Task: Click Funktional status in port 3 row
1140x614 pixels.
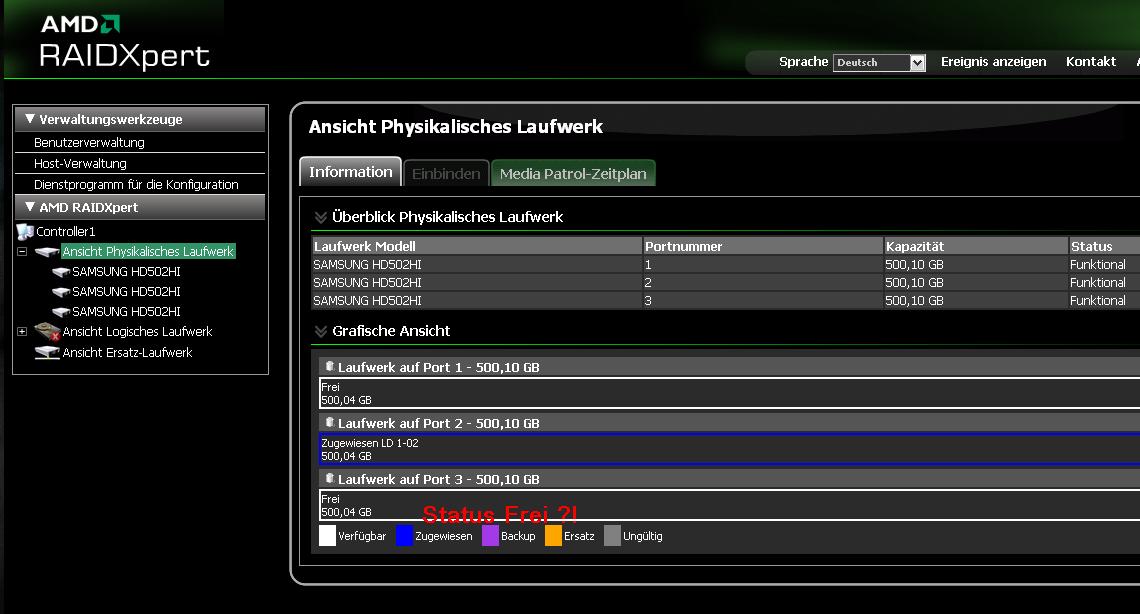Action: (x=1098, y=301)
